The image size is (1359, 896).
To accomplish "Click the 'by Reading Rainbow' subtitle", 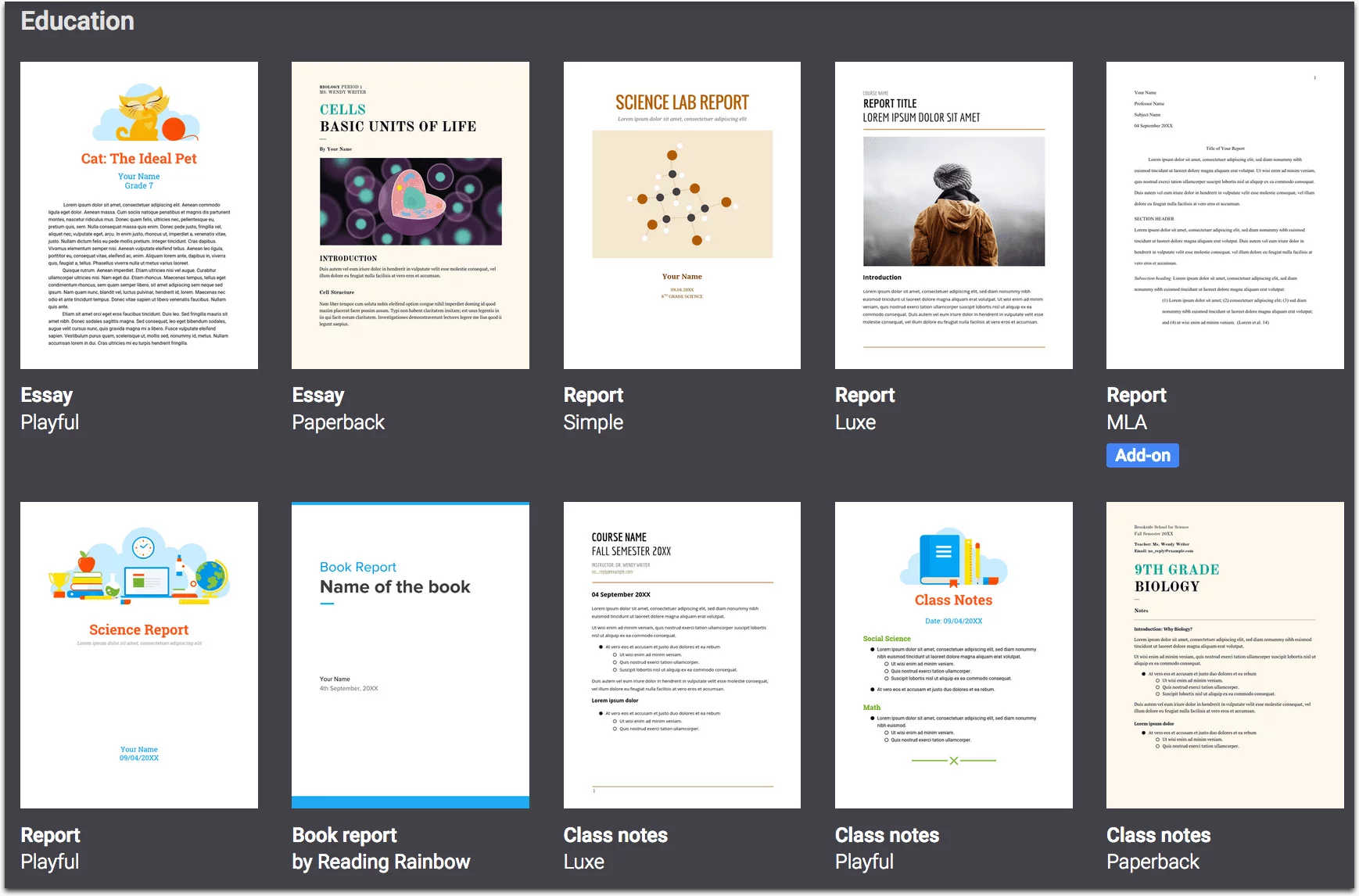I will (382, 862).
